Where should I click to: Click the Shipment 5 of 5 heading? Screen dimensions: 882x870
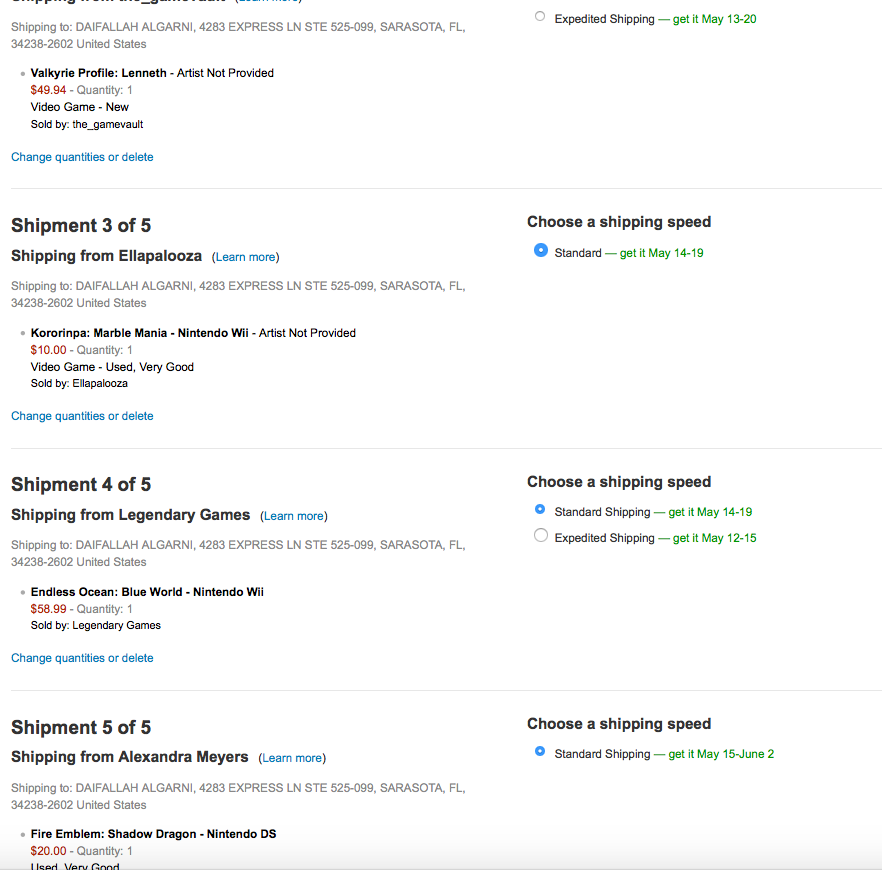click(x=81, y=727)
